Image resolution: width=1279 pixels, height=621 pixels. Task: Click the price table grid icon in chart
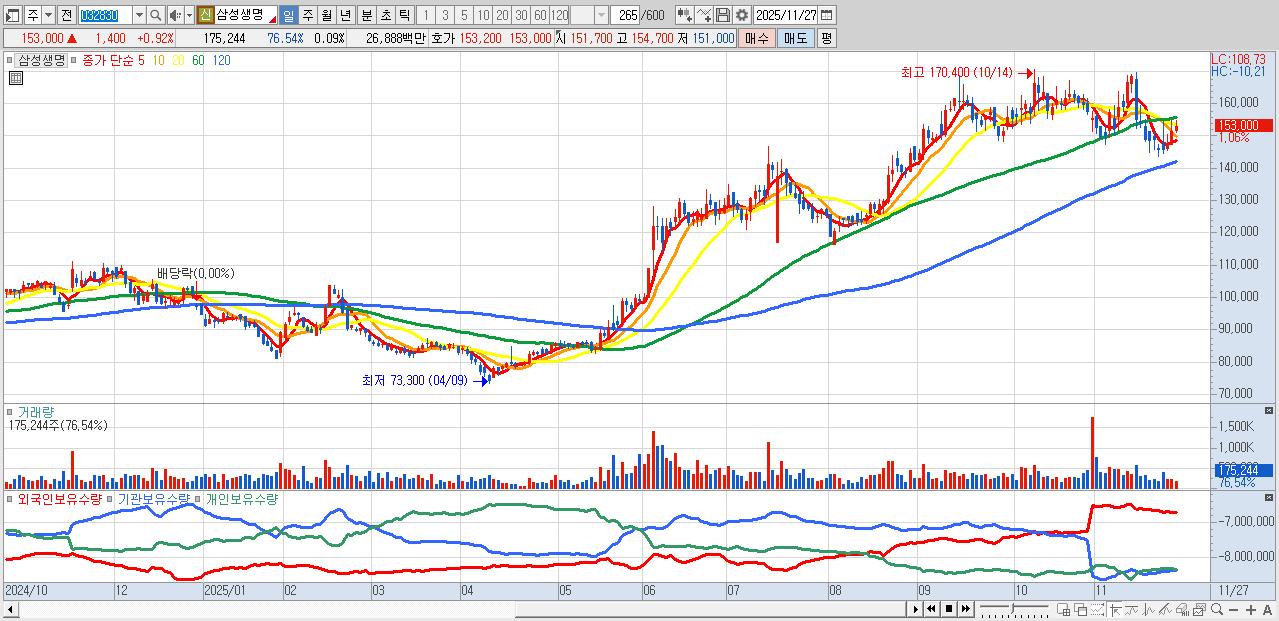[16, 79]
